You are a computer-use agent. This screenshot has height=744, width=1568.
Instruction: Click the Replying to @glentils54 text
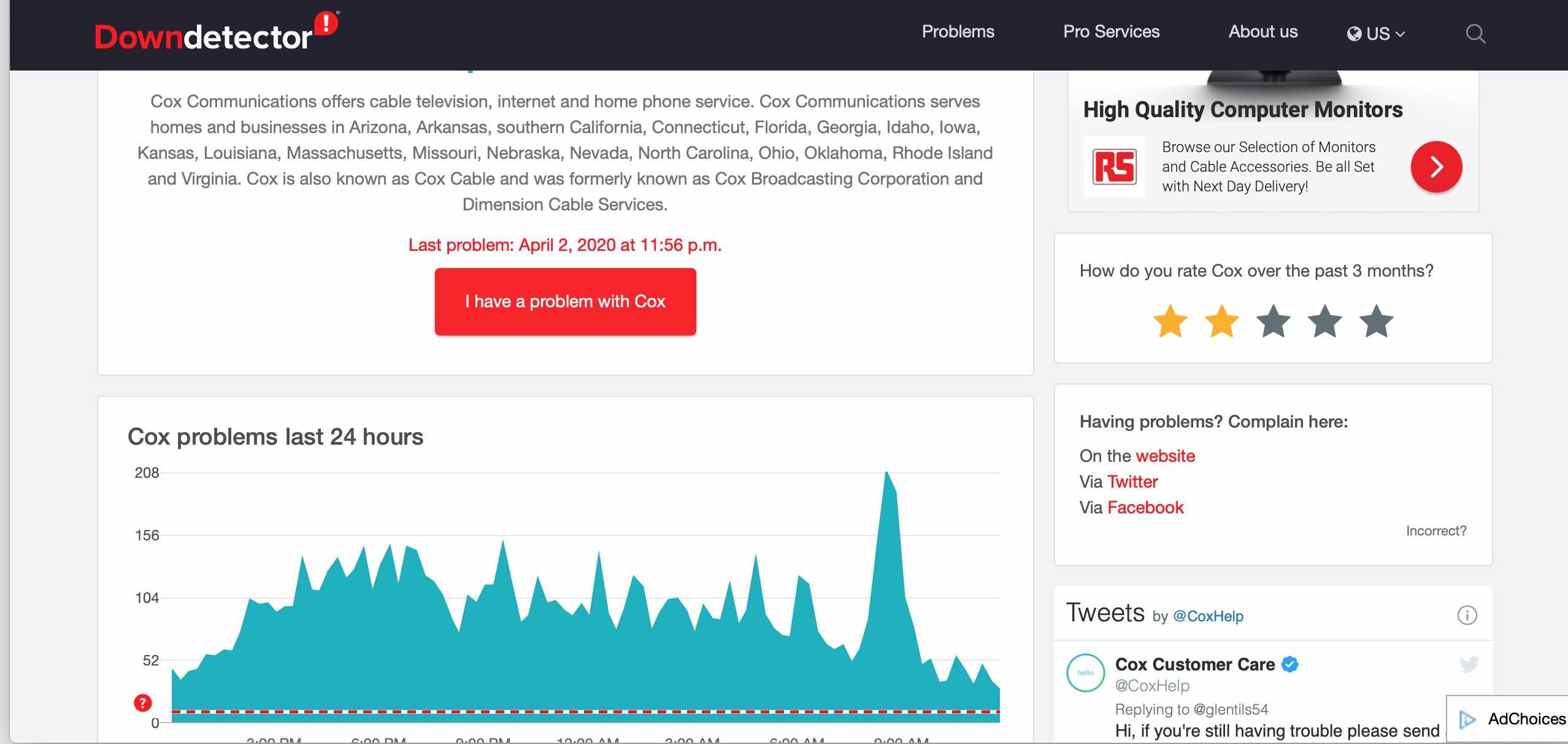[x=1191, y=709]
